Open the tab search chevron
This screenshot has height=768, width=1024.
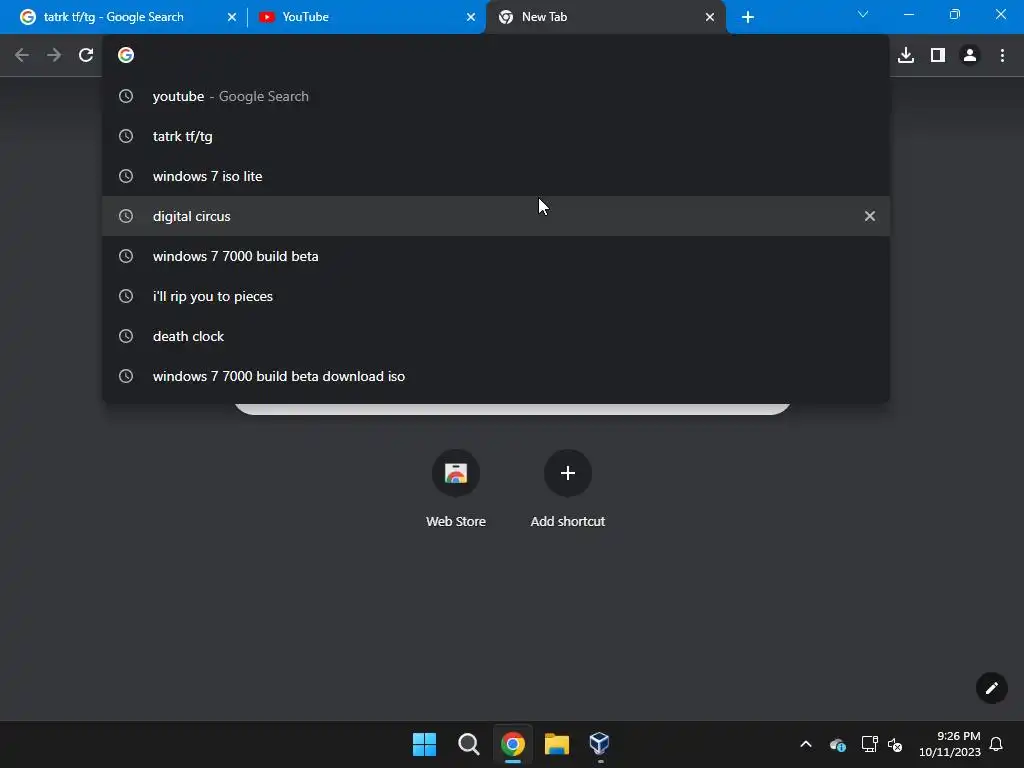pyautogui.click(x=863, y=14)
